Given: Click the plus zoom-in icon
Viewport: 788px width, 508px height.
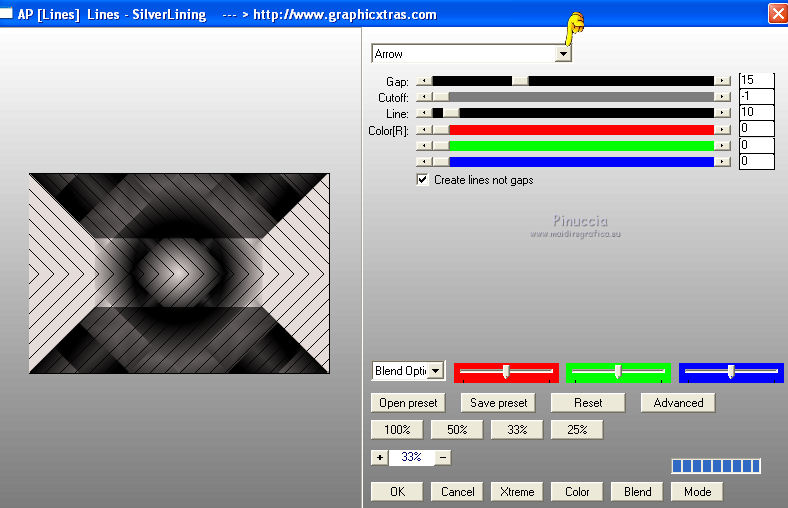Looking at the screenshot, I should click(x=379, y=457).
